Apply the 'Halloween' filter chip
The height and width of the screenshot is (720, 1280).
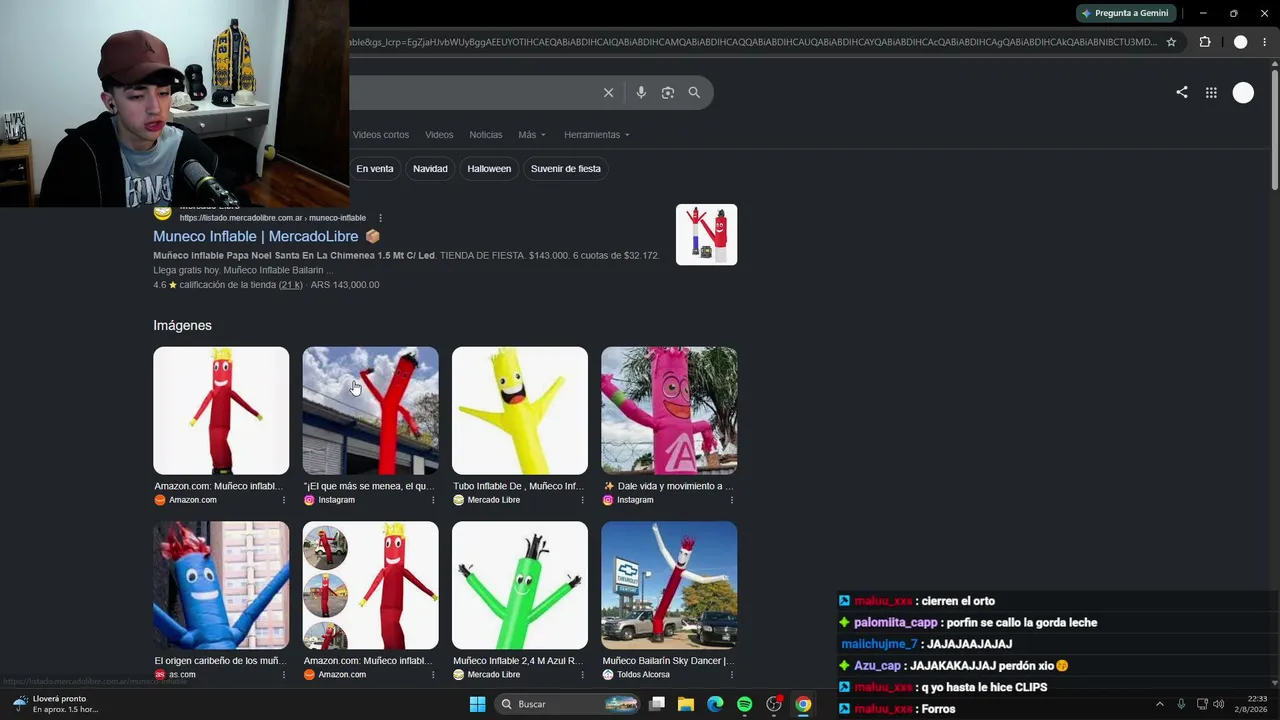click(x=489, y=169)
